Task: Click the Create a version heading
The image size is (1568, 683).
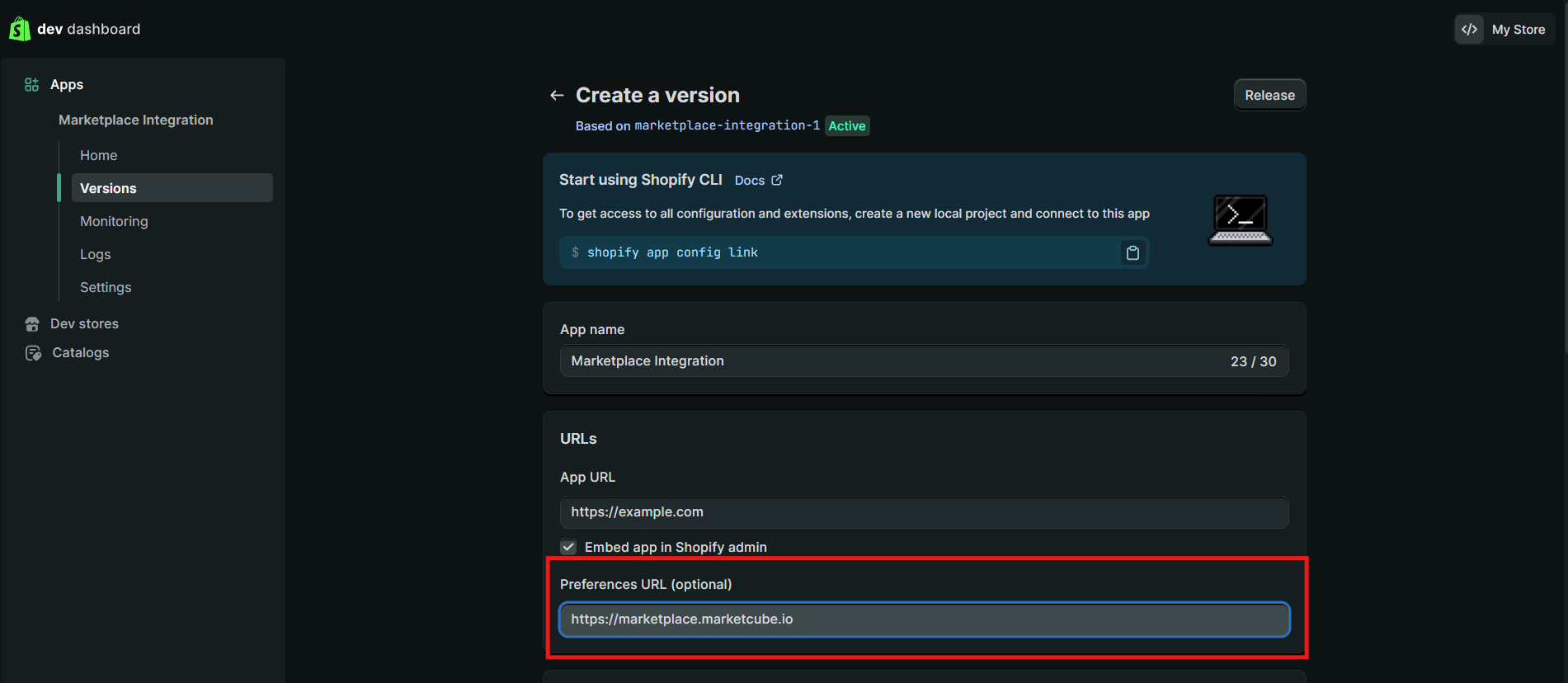Action: 657,95
